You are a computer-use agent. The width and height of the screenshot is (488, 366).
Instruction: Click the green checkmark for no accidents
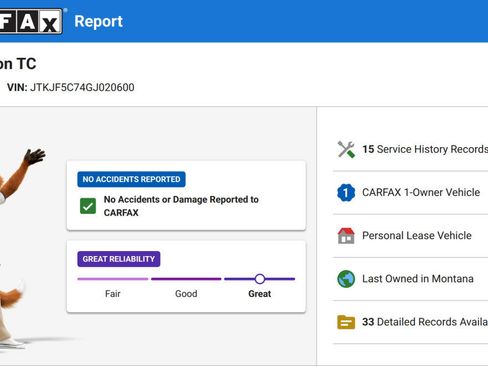coord(88,206)
